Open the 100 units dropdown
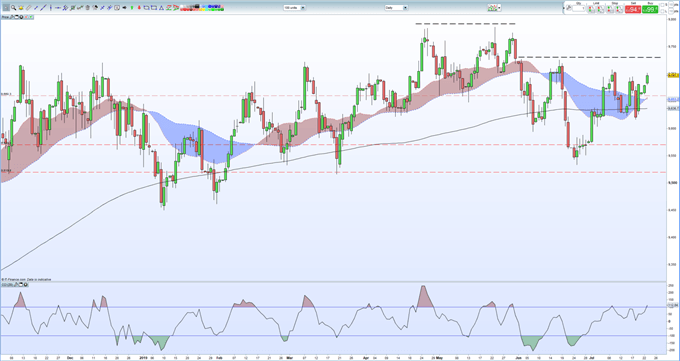Viewport: 680px width, 361px height. pos(295,7)
